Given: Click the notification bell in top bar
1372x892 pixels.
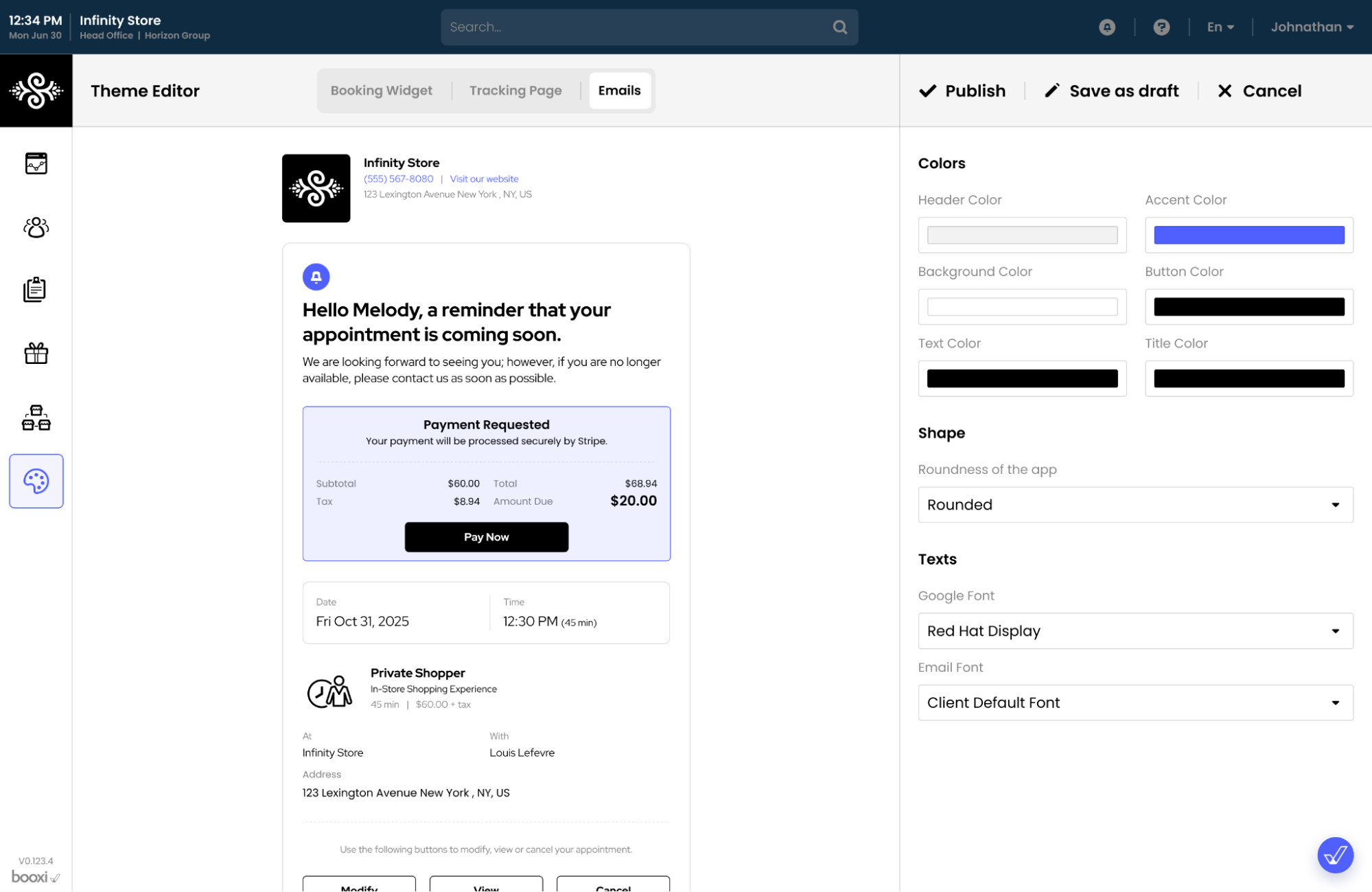Looking at the screenshot, I should 1106,27.
